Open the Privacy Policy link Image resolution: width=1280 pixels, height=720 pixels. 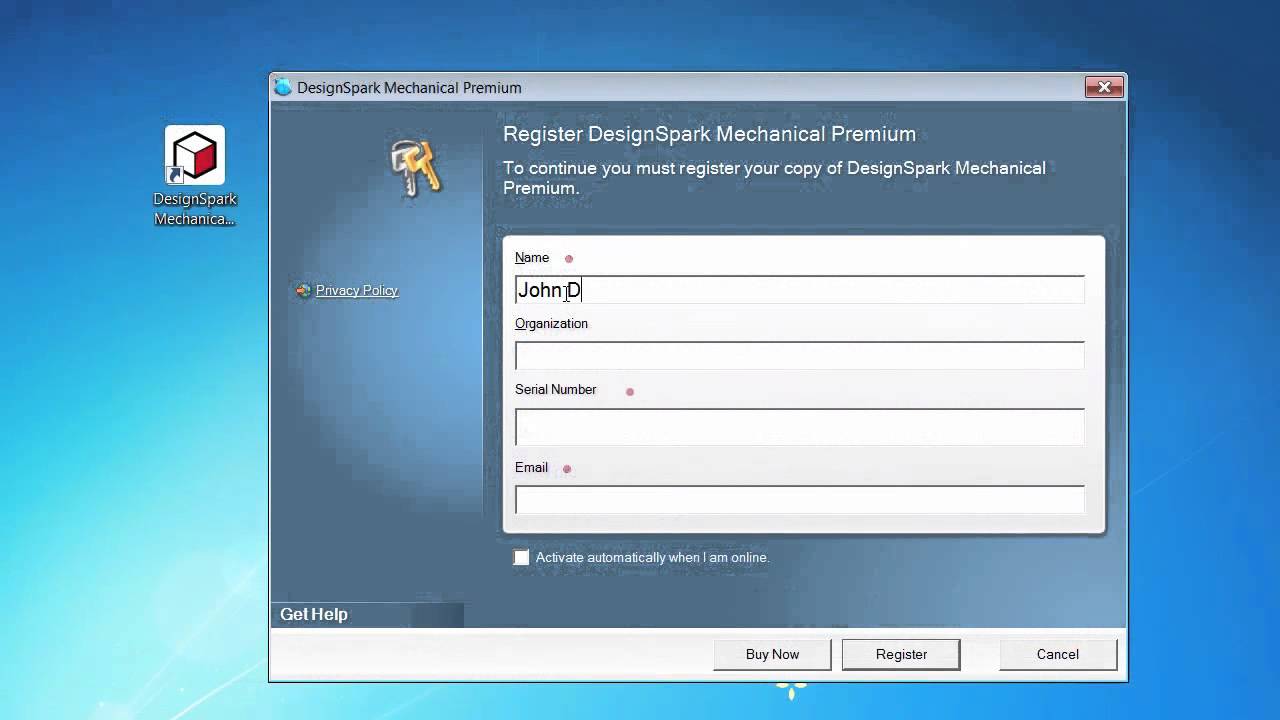357,290
